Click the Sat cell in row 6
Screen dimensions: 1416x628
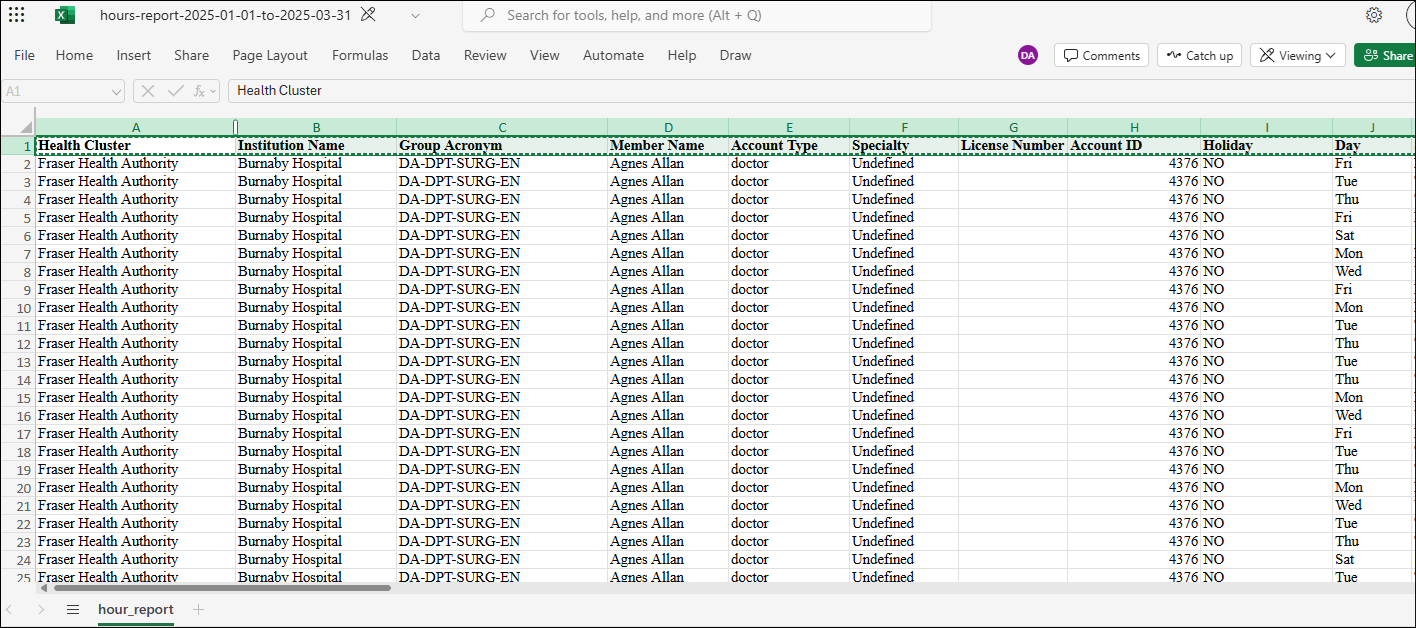1372,235
